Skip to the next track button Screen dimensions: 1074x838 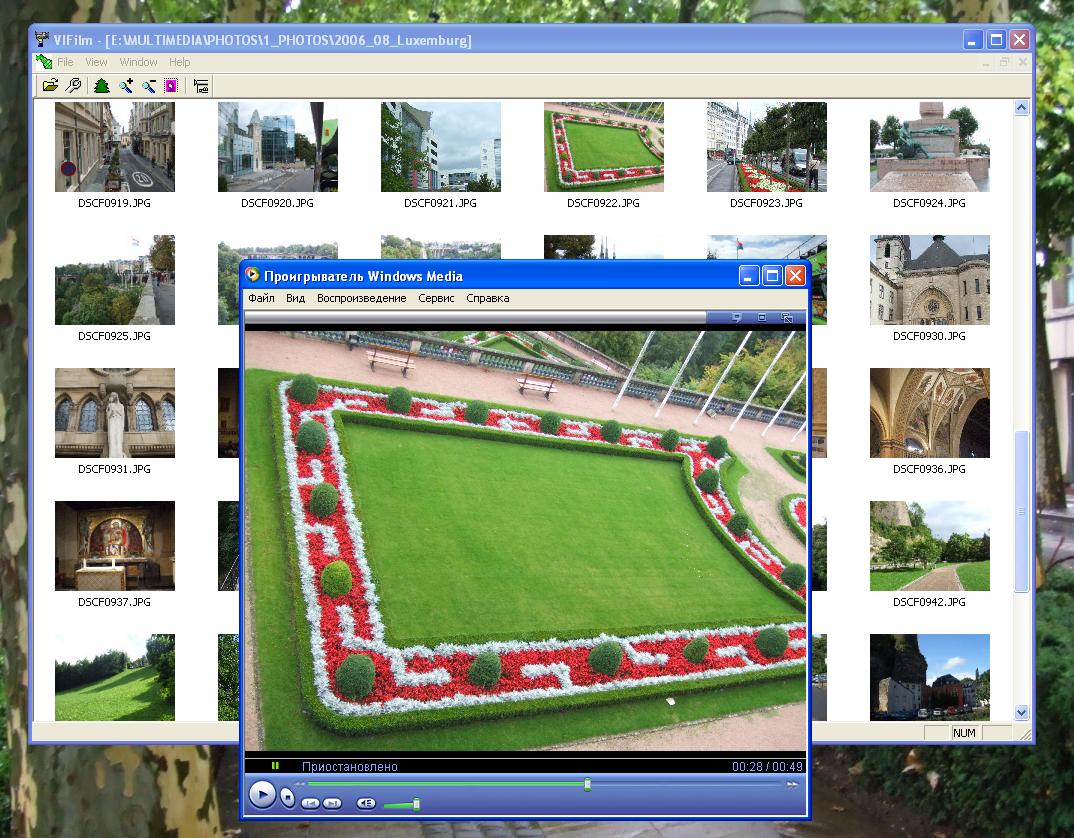coord(333,803)
